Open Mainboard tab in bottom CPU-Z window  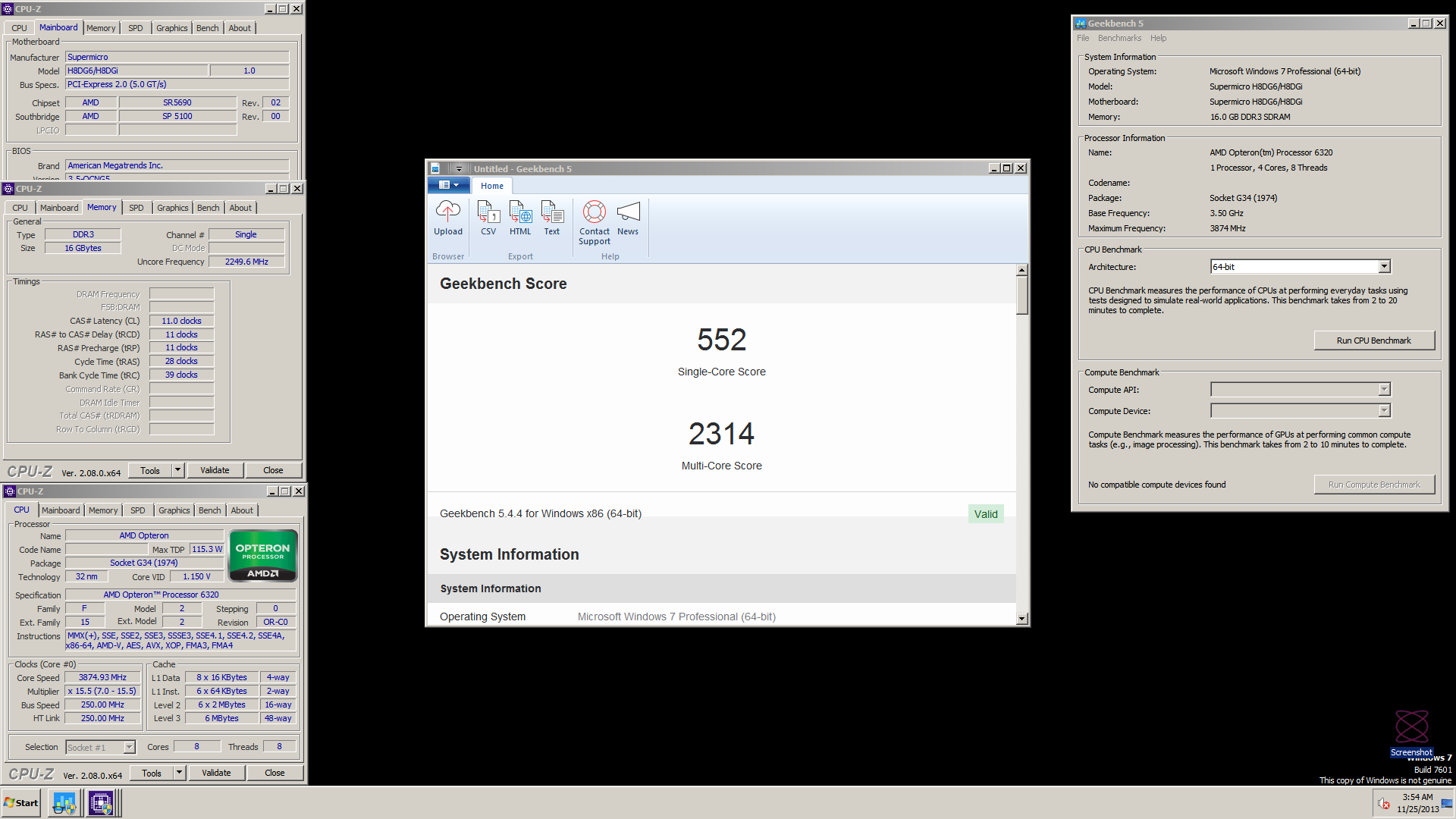(x=61, y=510)
